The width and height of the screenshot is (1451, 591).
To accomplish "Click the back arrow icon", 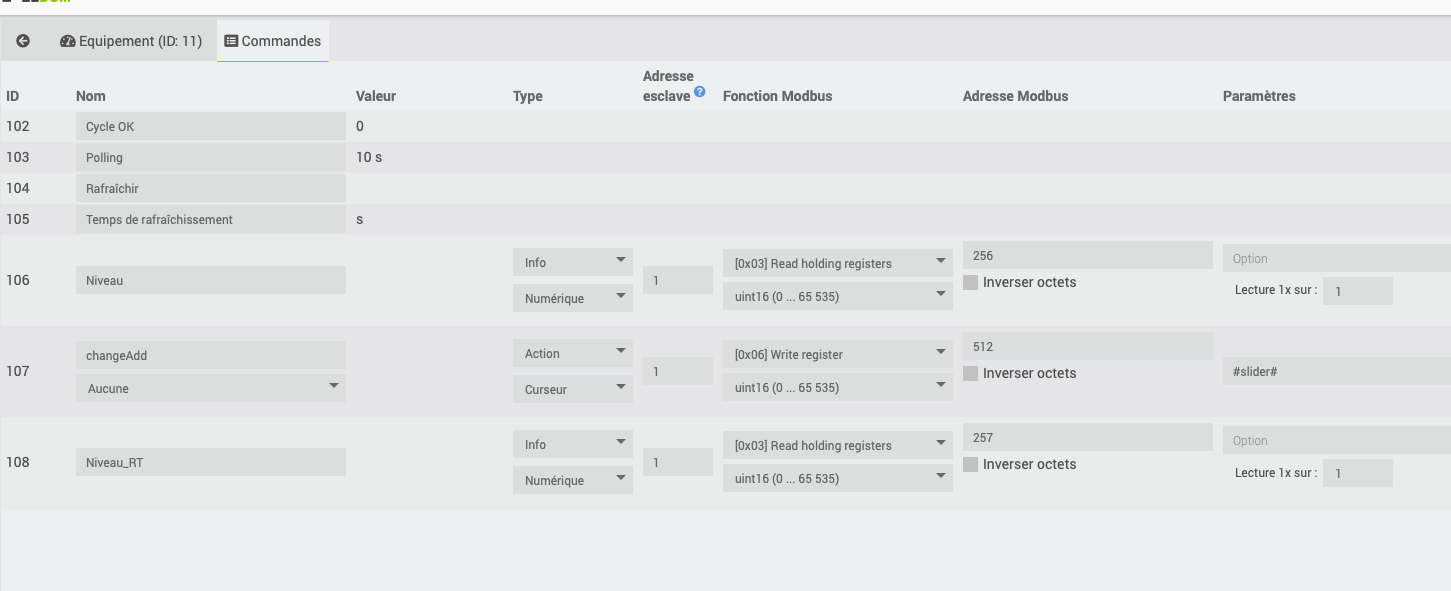I will (x=23, y=41).
